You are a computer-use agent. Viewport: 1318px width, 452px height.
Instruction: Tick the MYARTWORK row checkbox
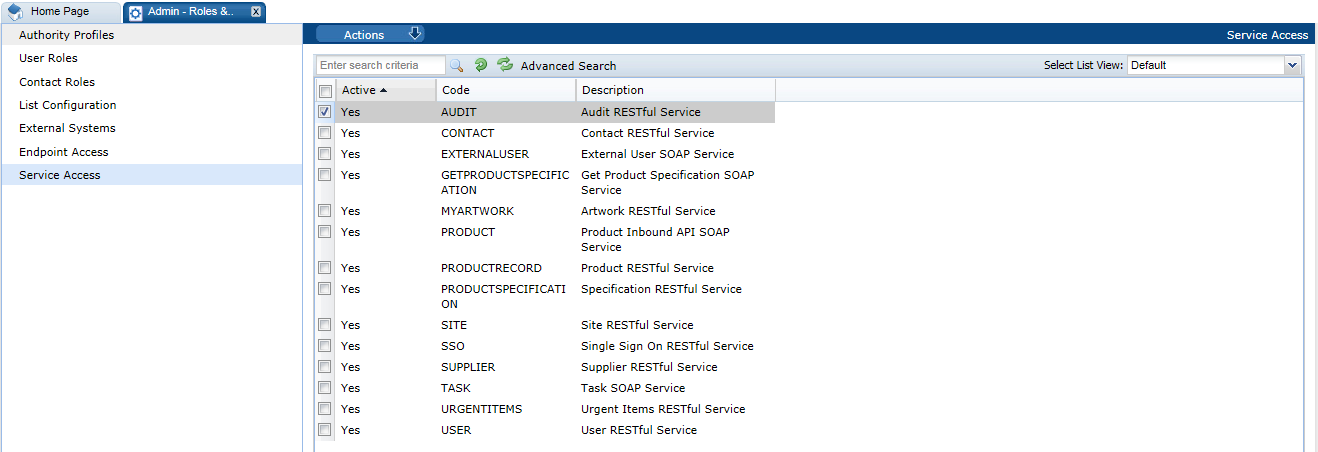(324, 211)
